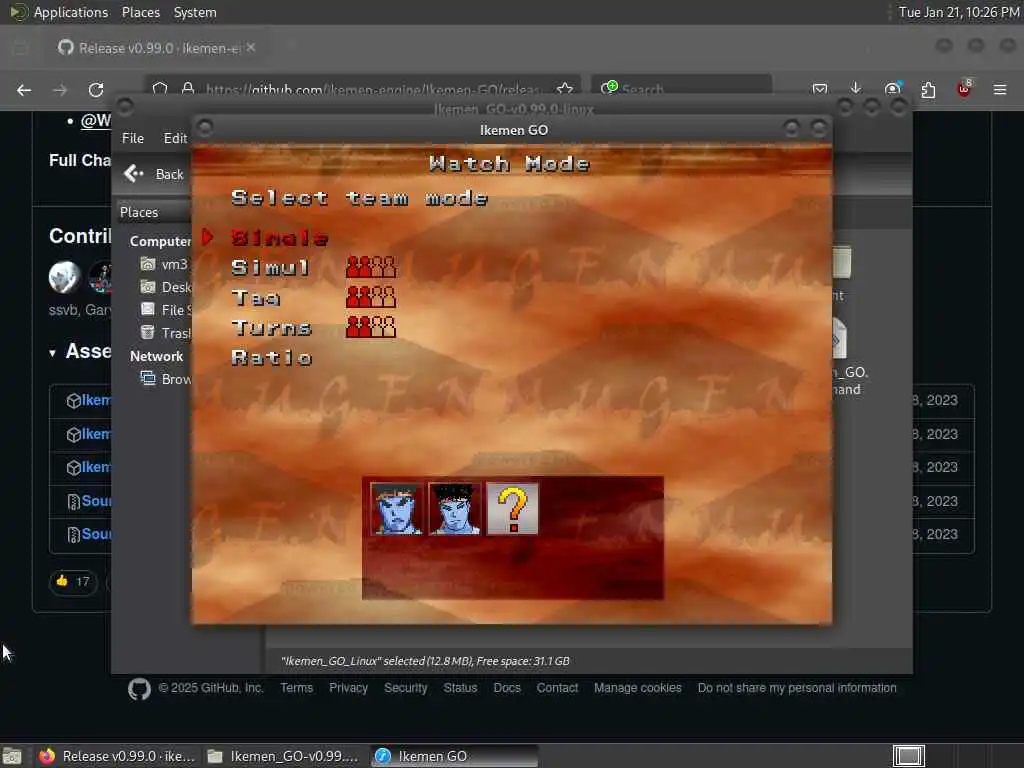Click the random select question mark portrait
The image size is (1024, 768).
(x=513, y=509)
